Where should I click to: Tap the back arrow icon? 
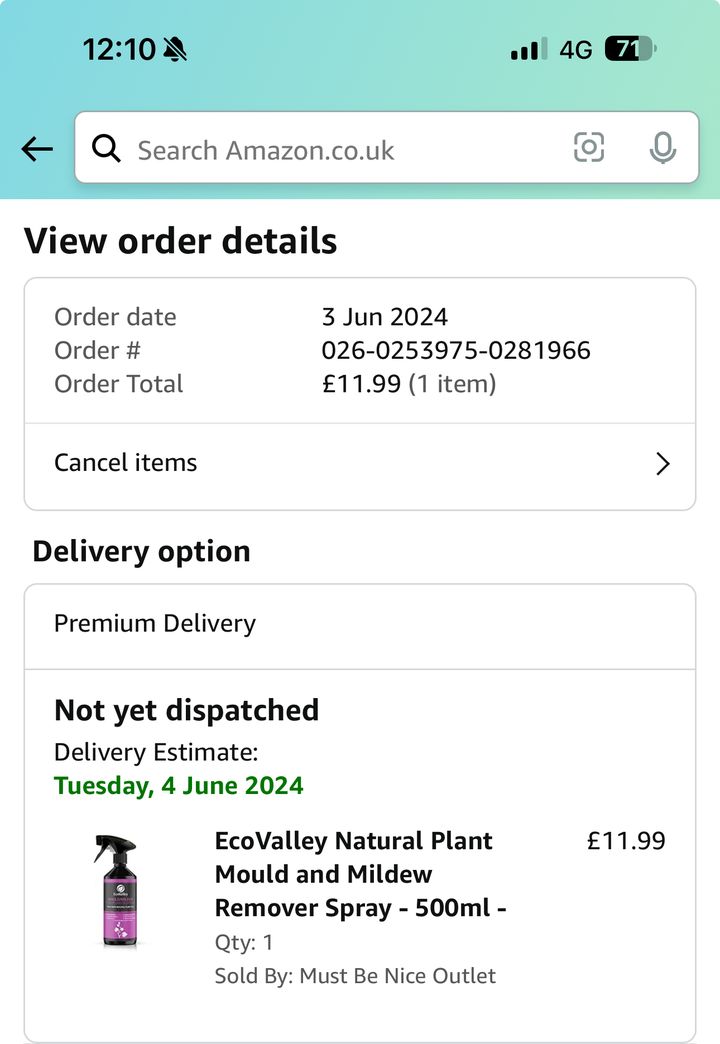(37, 148)
